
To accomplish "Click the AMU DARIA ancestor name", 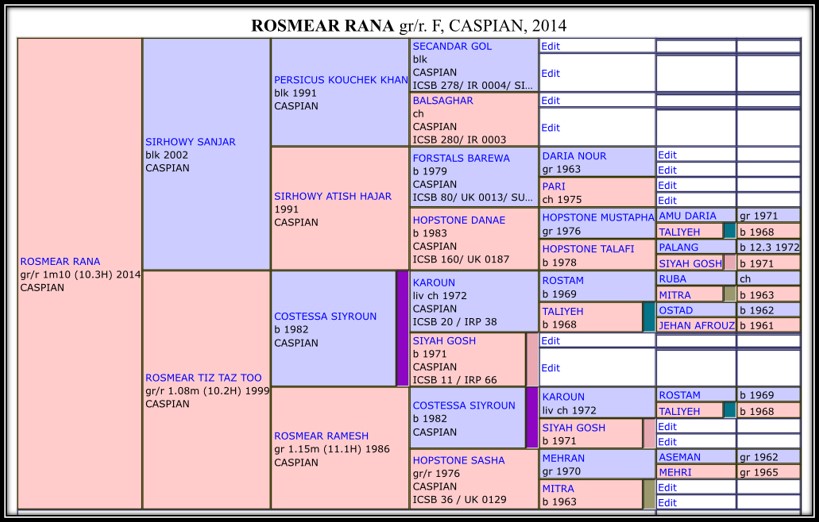I will point(687,216).
